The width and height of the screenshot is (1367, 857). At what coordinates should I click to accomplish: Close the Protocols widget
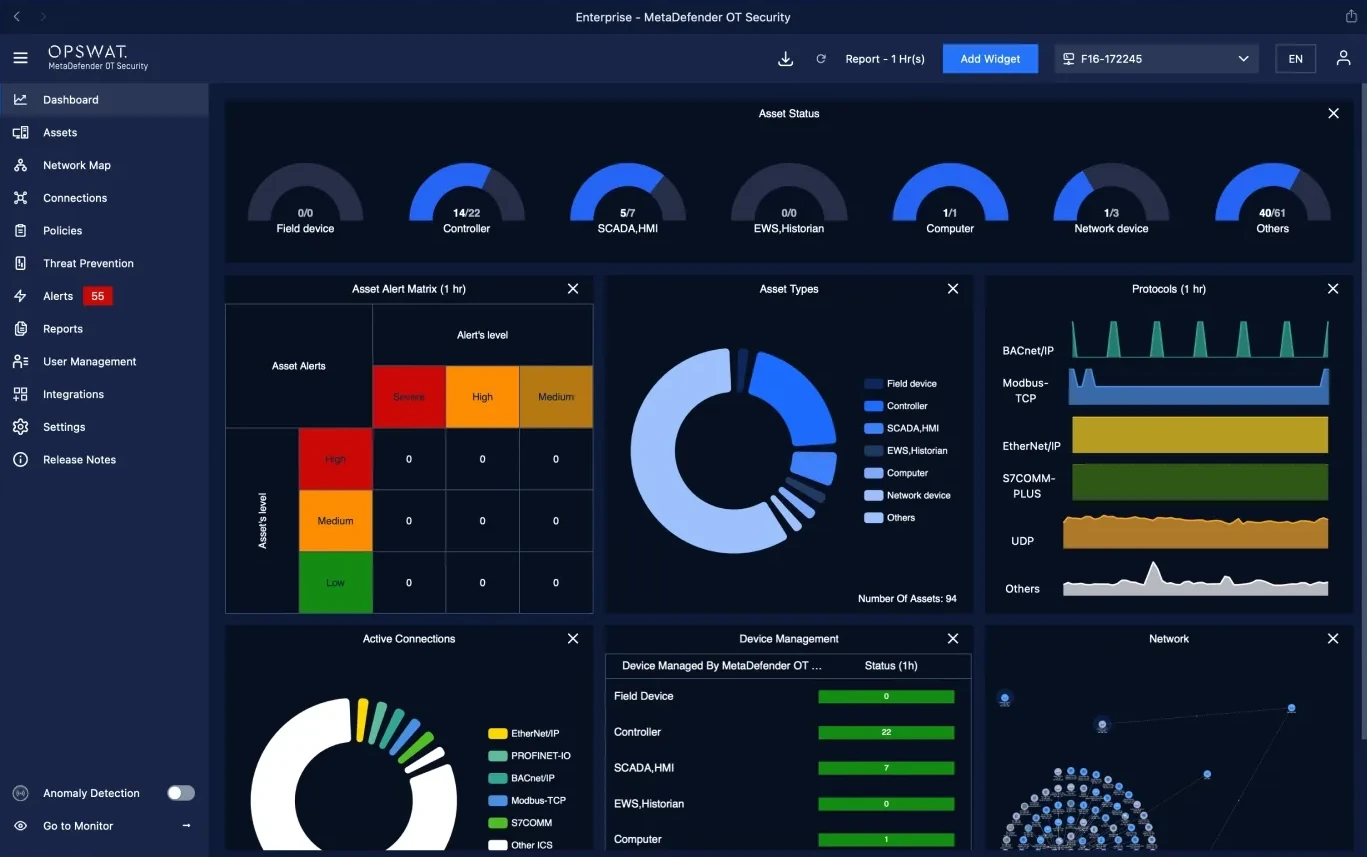coord(1333,289)
